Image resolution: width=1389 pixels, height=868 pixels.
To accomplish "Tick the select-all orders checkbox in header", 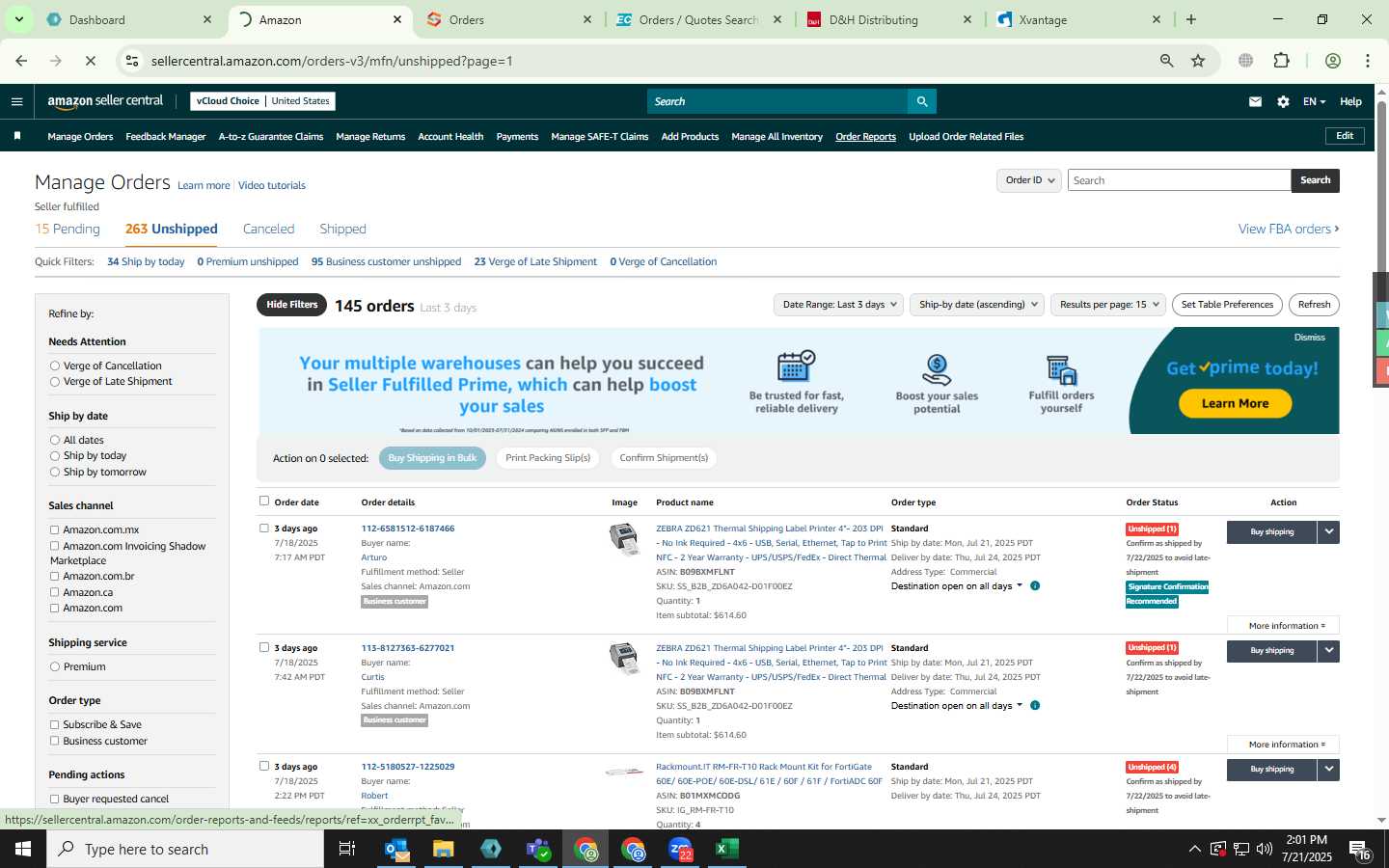I will (x=264, y=502).
